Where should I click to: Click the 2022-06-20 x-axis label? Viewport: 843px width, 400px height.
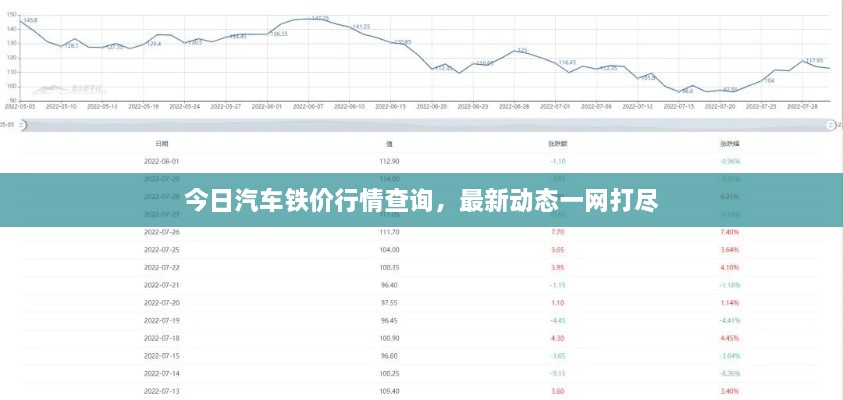(x=432, y=106)
